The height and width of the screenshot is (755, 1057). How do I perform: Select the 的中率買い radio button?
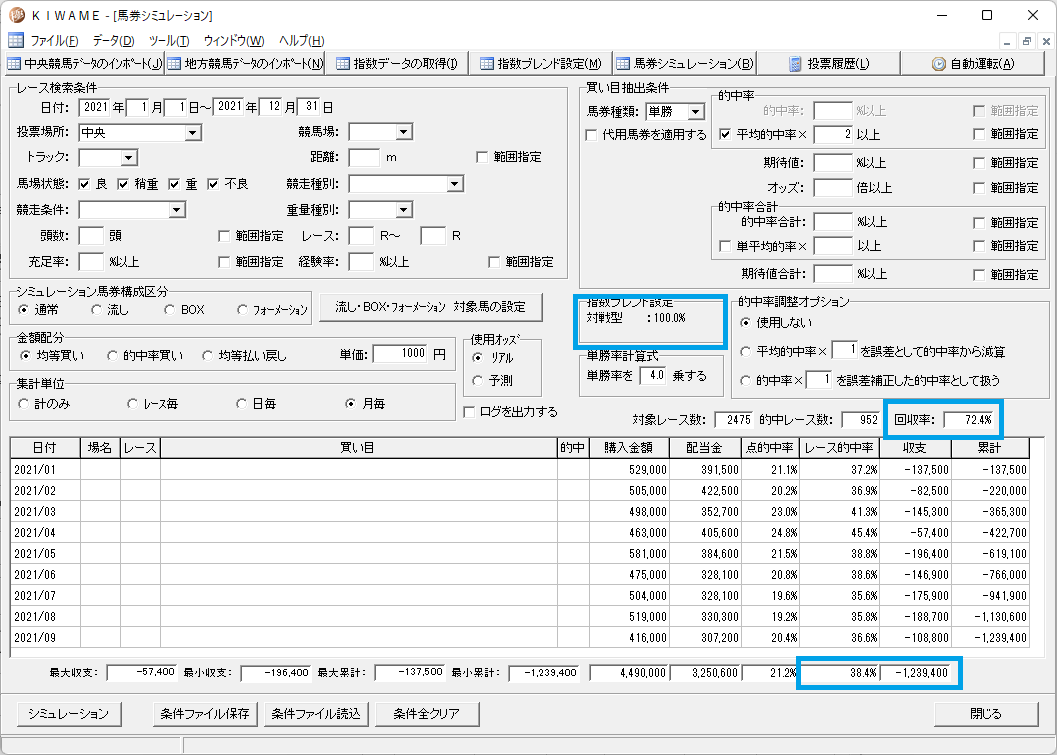113,355
